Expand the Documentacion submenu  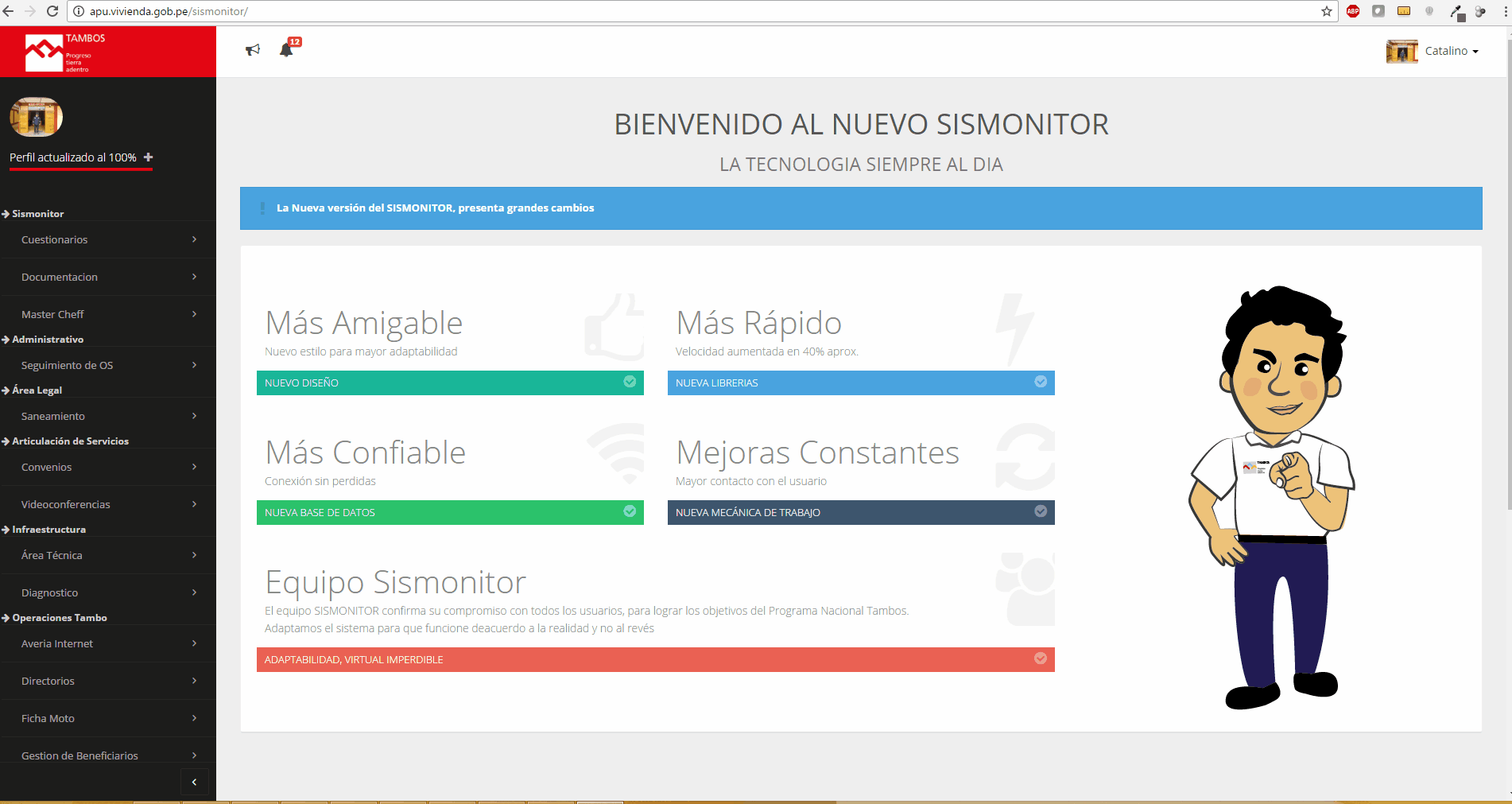(x=108, y=277)
